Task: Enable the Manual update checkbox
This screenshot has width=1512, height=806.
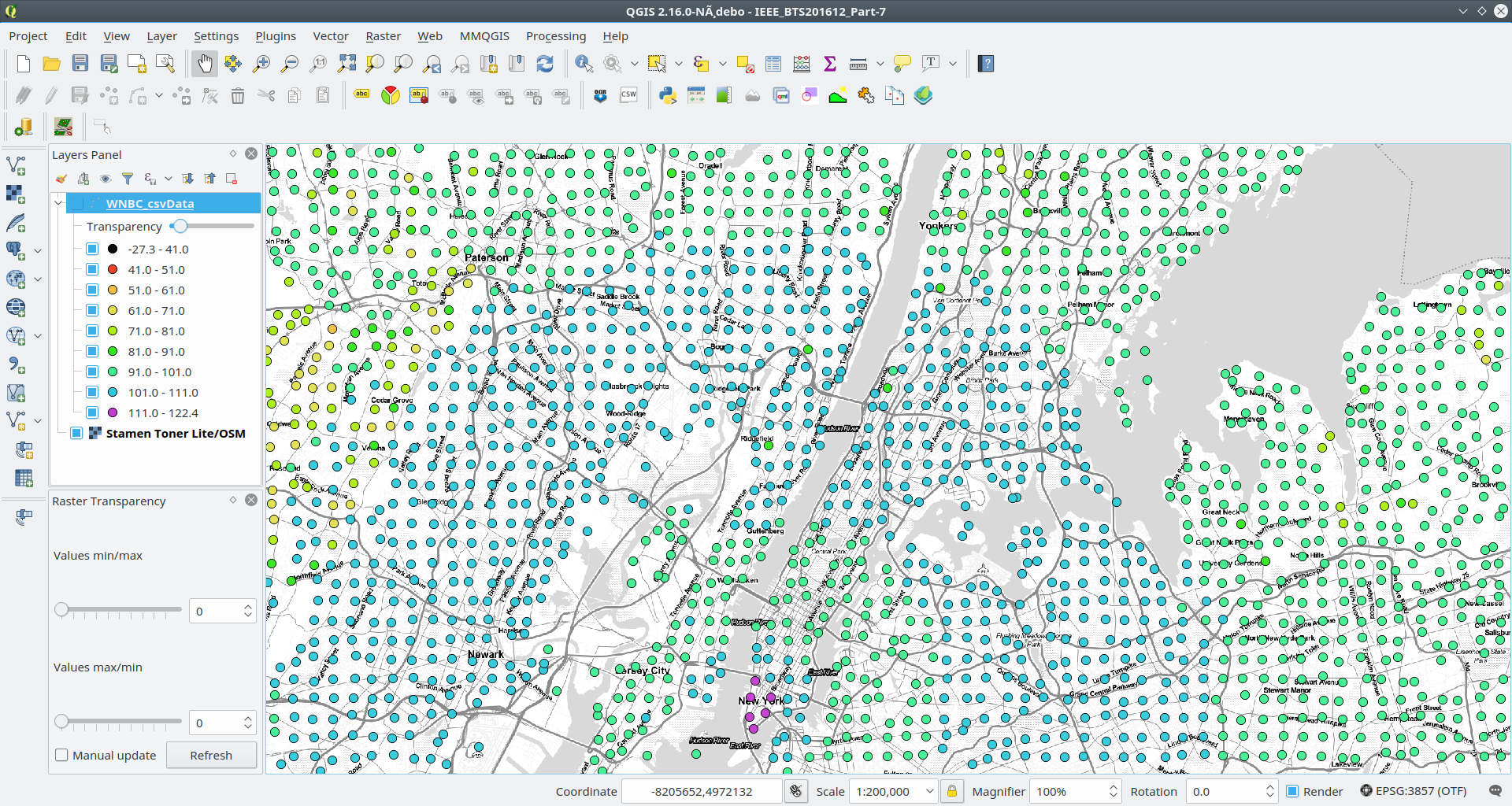Action: click(61, 755)
